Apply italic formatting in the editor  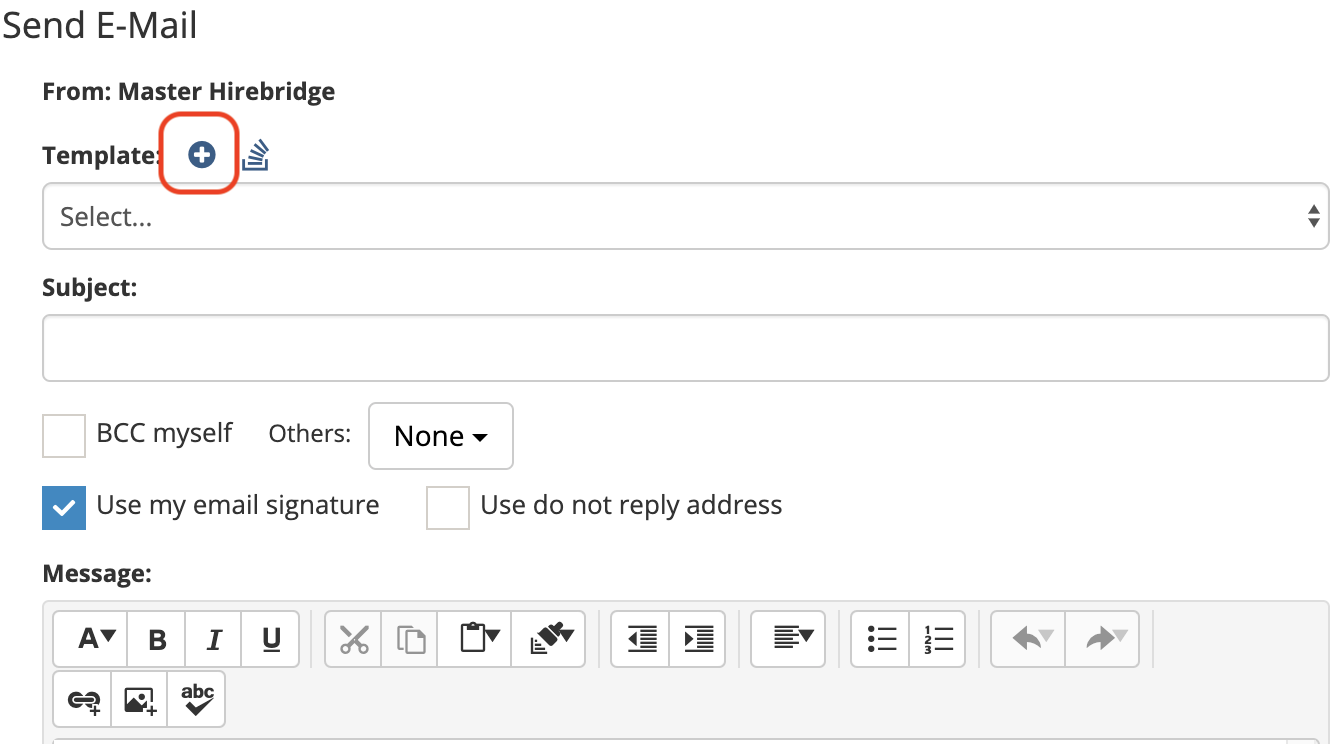213,639
